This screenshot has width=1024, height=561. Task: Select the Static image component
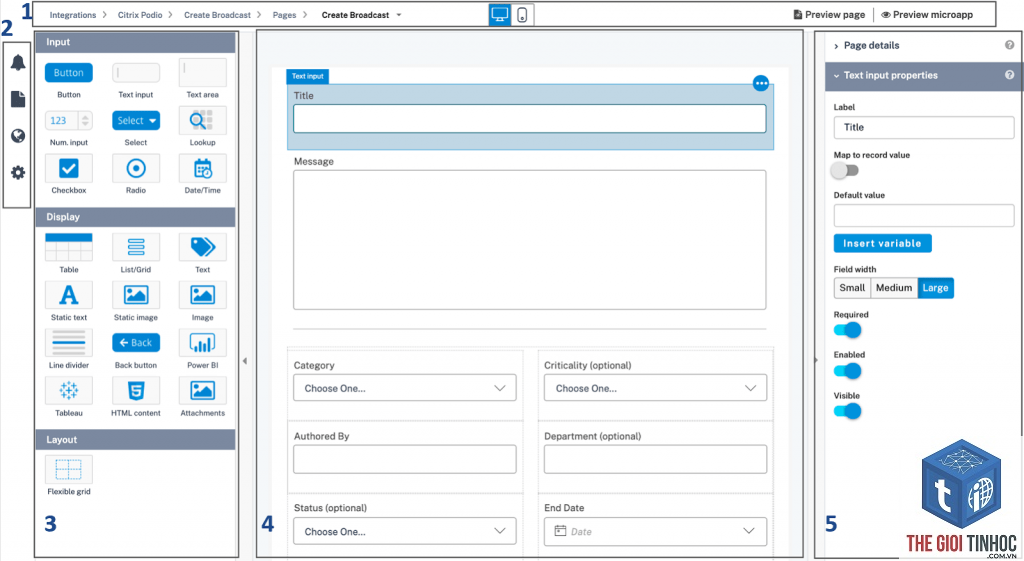tap(136, 295)
